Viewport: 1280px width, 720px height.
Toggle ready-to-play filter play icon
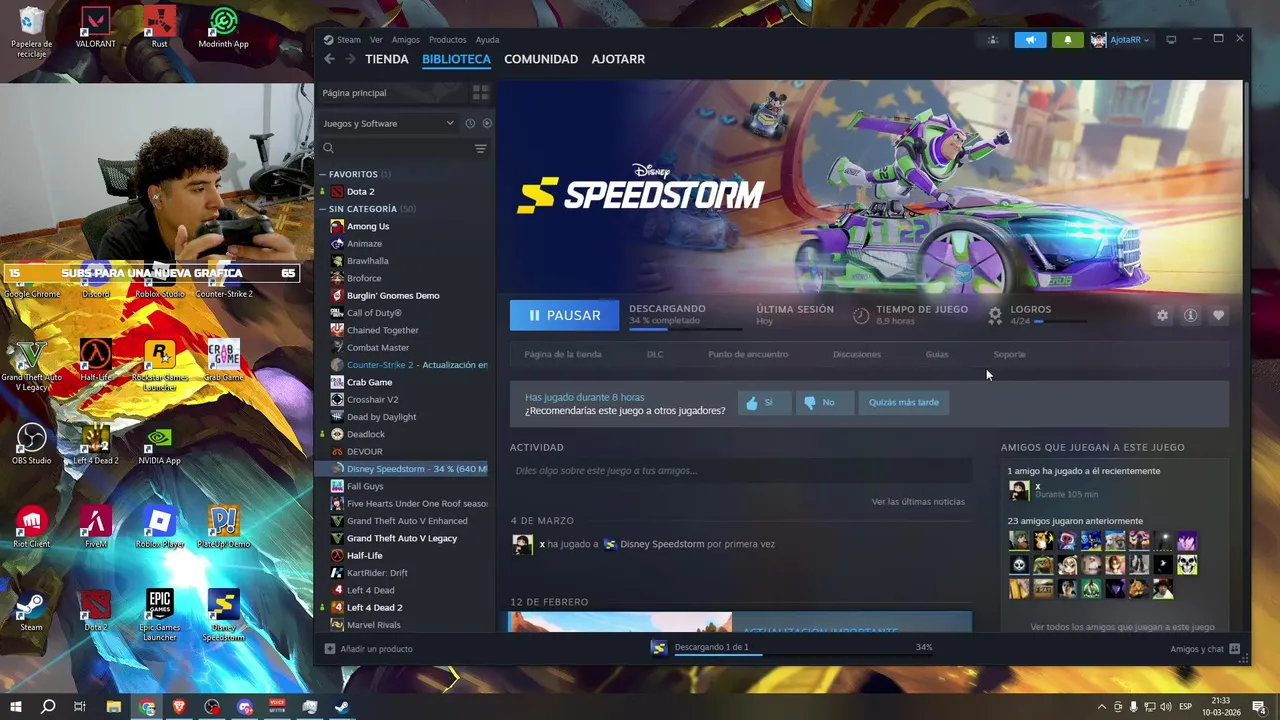(487, 123)
